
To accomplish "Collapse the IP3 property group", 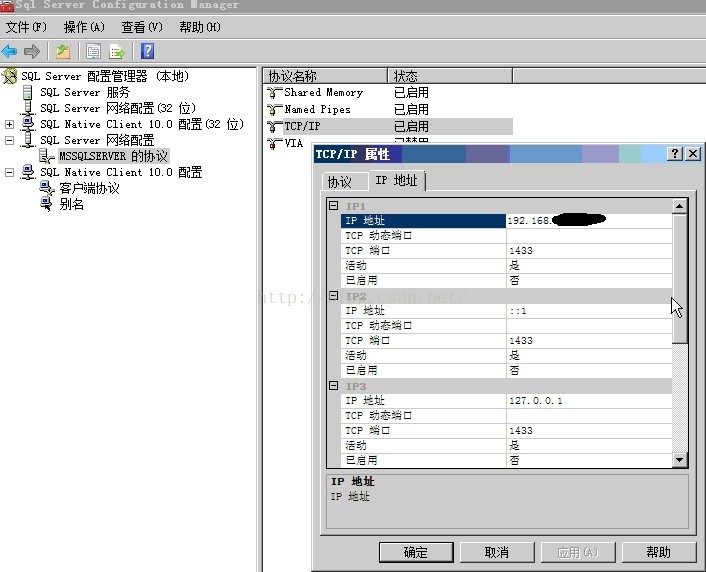I will 334,386.
